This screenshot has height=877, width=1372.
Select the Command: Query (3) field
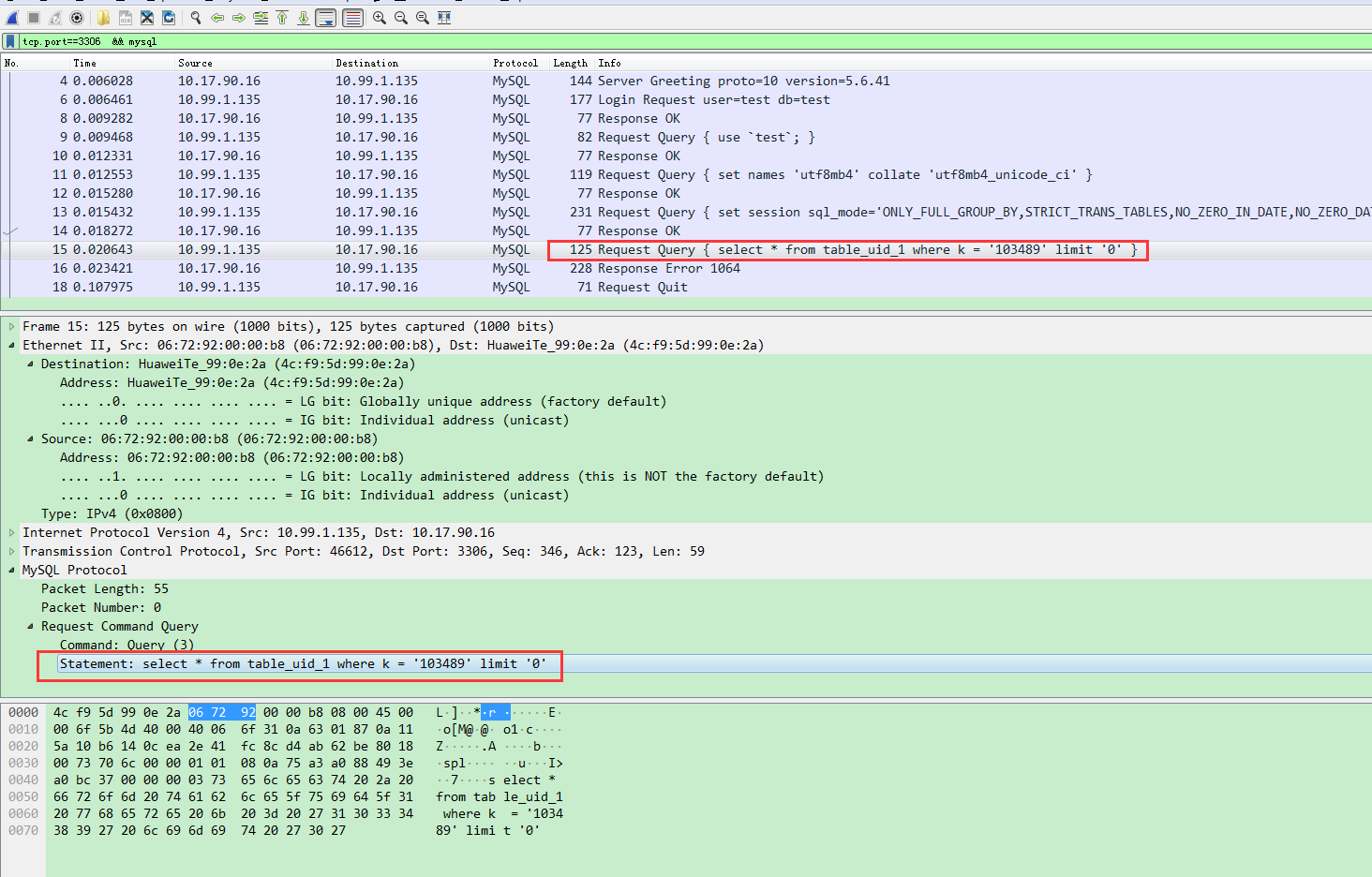pyautogui.click(x=127, y=645)
